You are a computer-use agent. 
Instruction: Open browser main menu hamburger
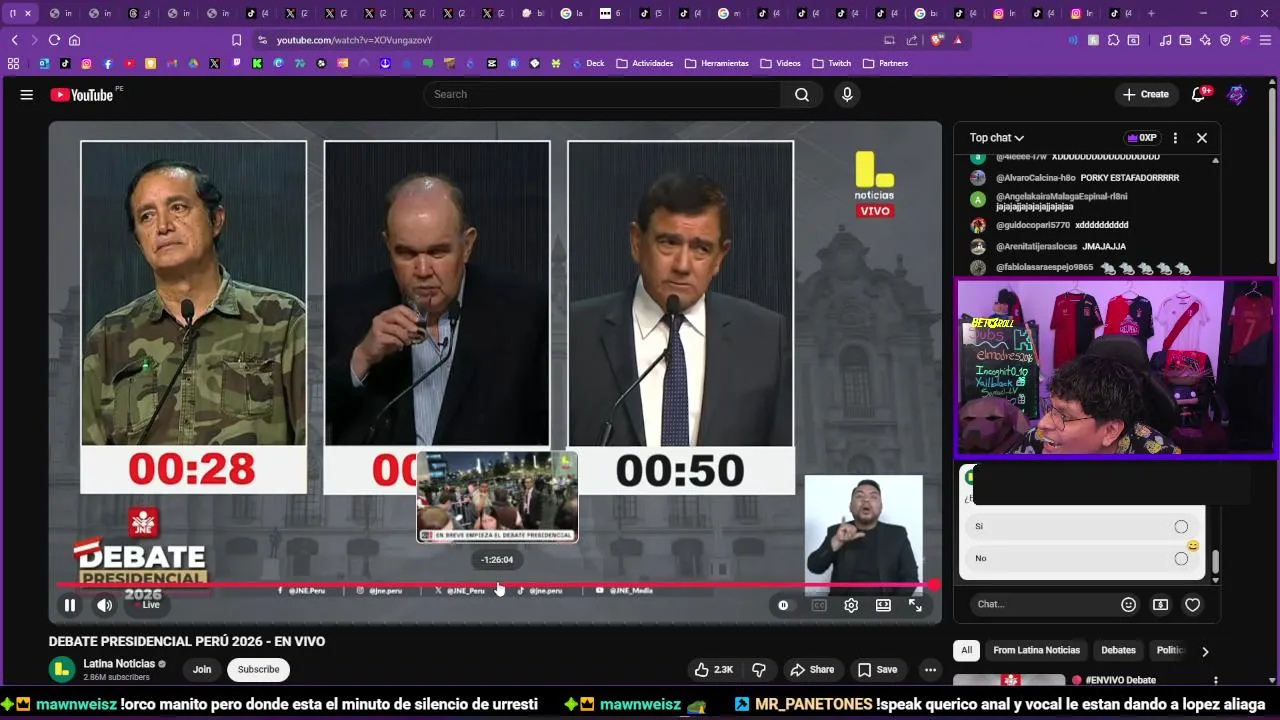[x=1265, y=40]
